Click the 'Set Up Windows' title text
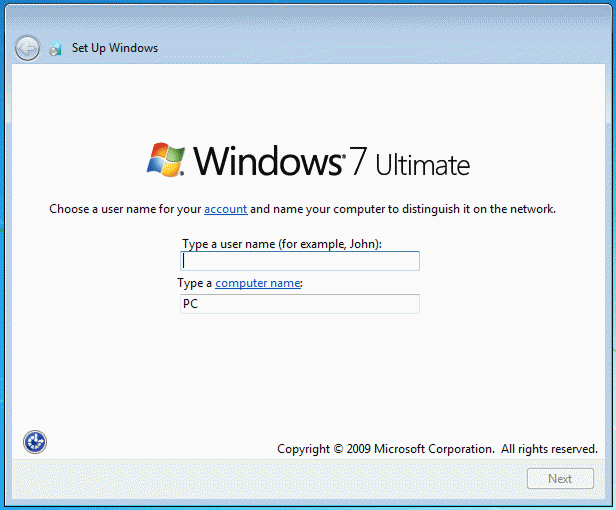Image resolution: width=616 pixels, height=510 pixels. [x=115, y=48]
